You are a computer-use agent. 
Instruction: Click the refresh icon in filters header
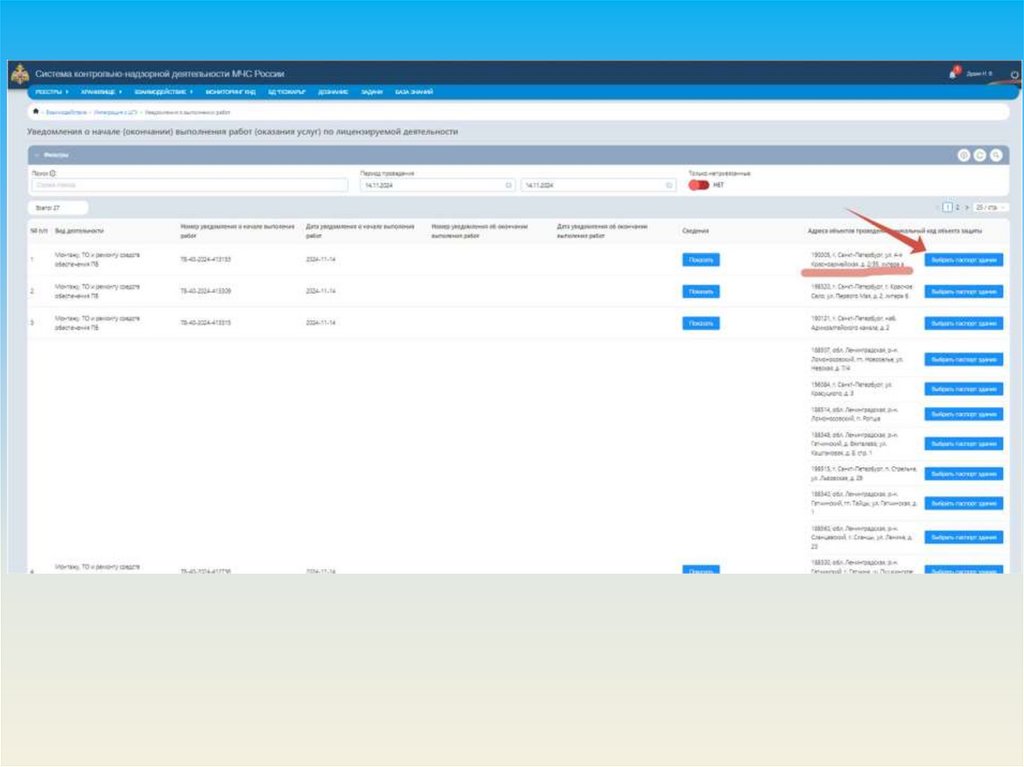coord(980,155)
